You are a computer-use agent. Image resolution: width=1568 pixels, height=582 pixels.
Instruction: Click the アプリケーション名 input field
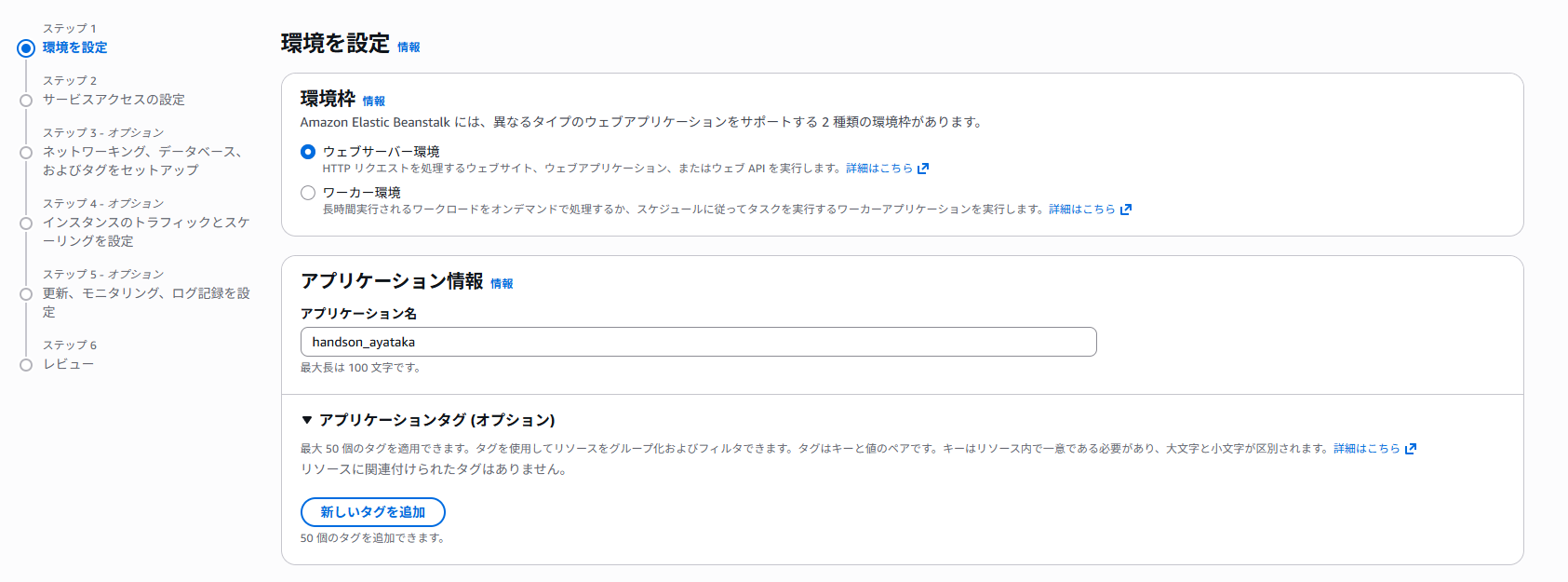click(x=698, y=342)
